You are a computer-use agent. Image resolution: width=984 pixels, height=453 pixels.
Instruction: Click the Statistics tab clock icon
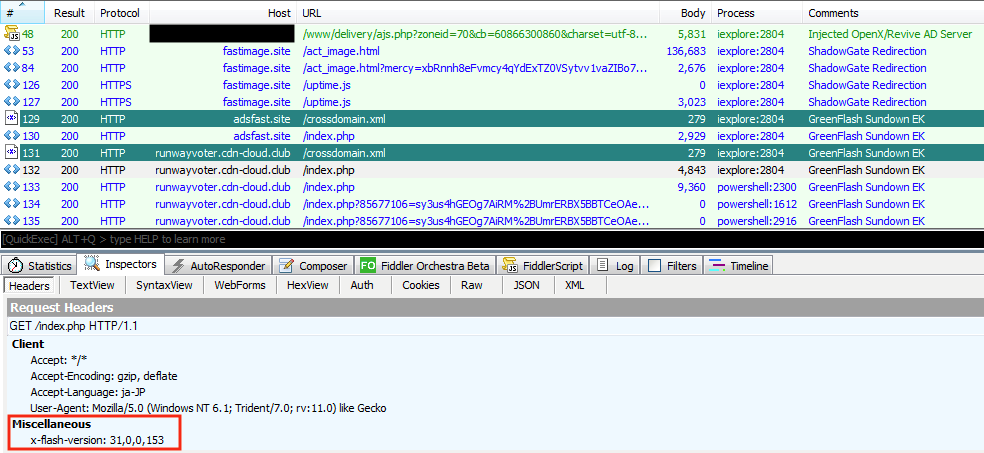(x=15, y=266)
